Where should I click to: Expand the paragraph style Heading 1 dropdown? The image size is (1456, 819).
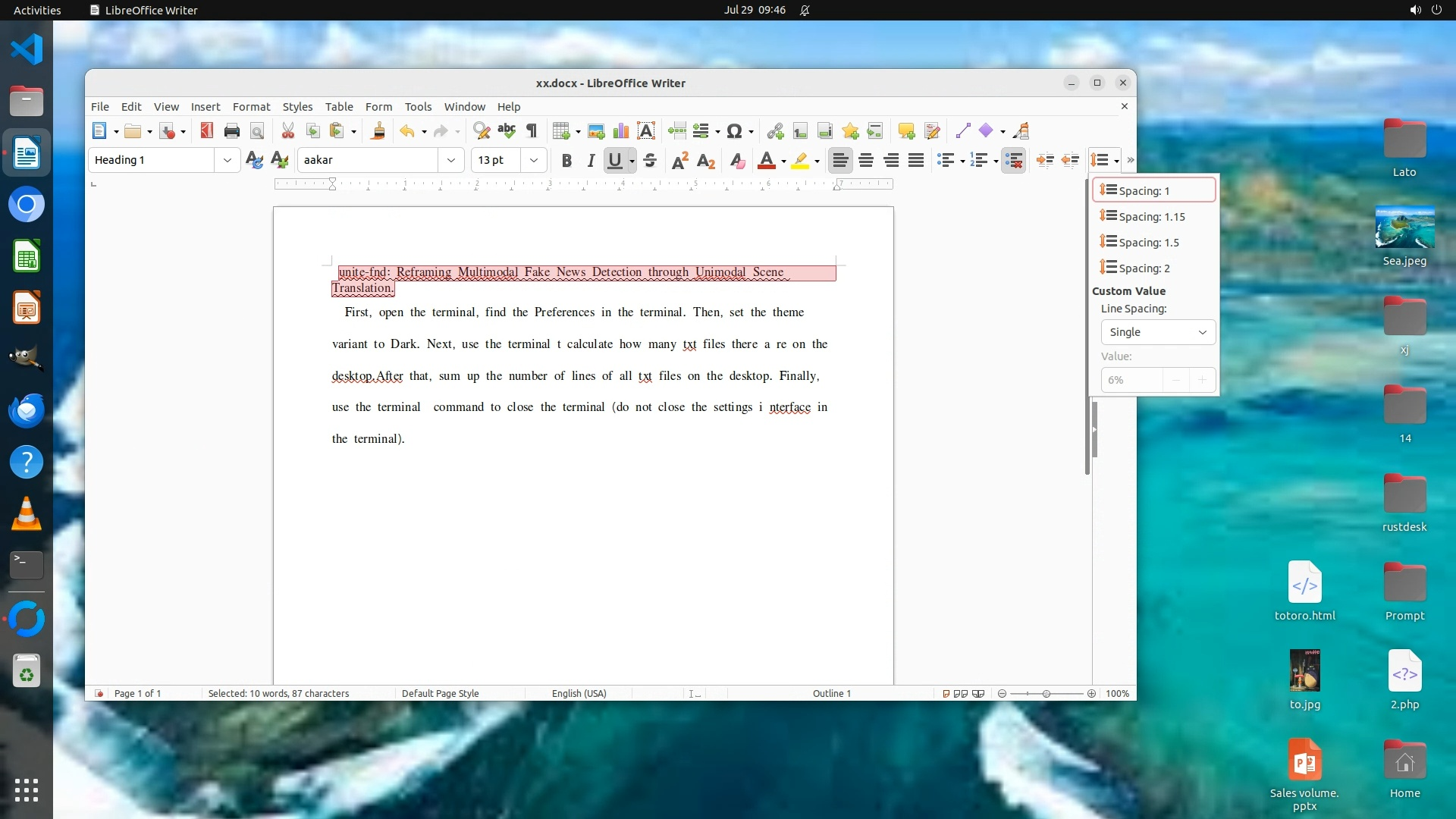(x=227, y=160)
